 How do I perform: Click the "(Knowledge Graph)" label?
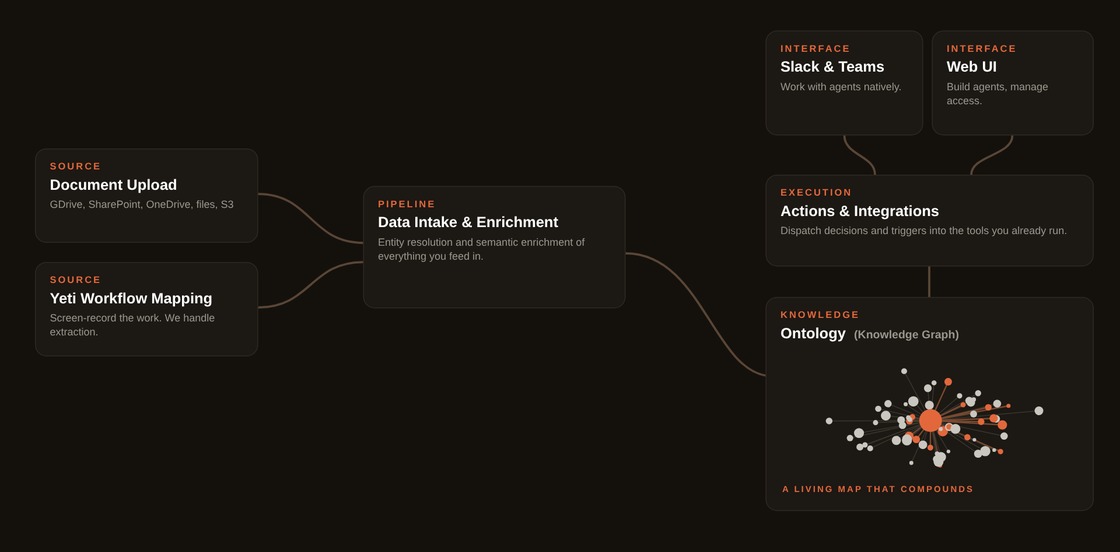906,335
